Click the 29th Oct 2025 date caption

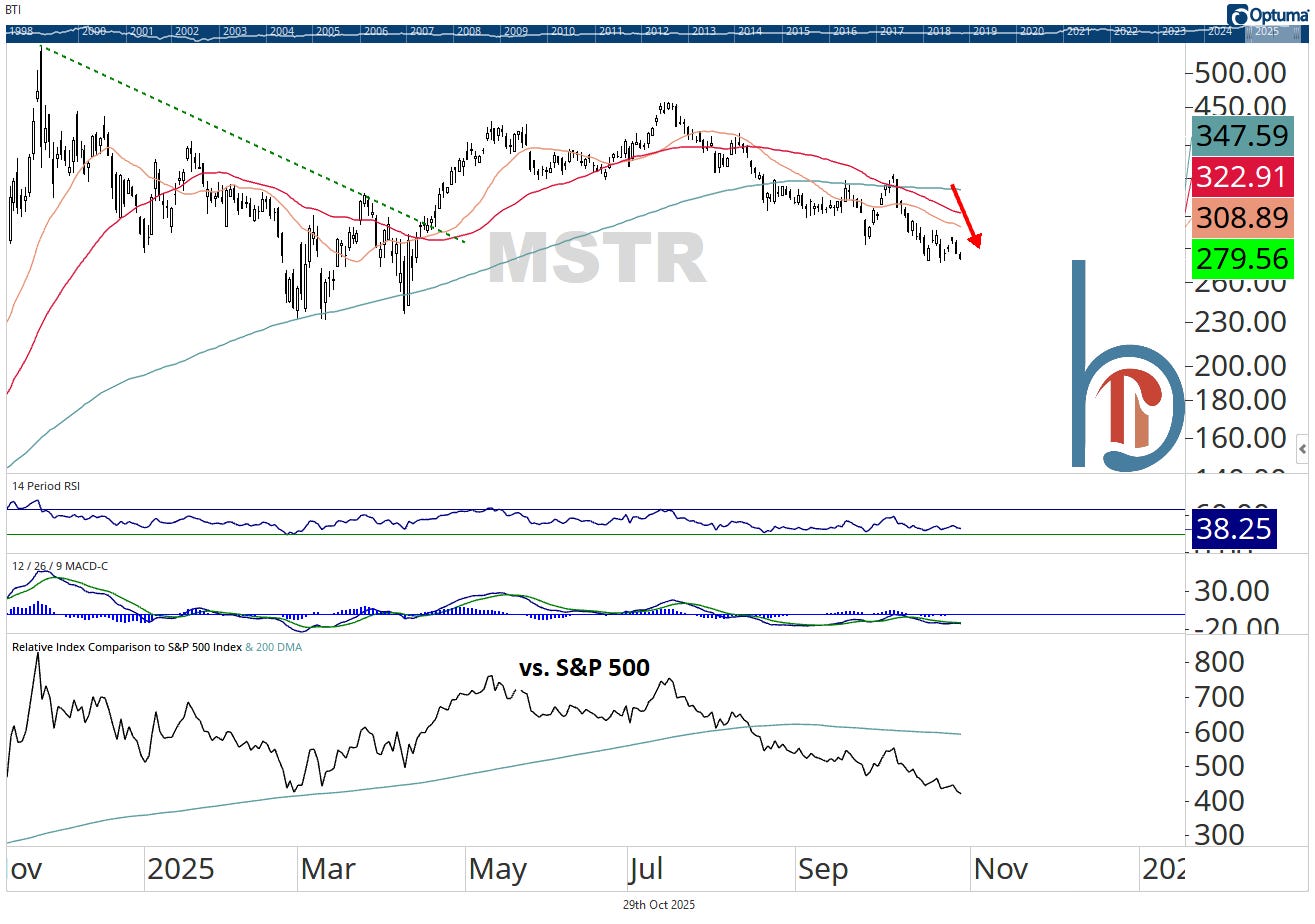(x=657, y=904)
